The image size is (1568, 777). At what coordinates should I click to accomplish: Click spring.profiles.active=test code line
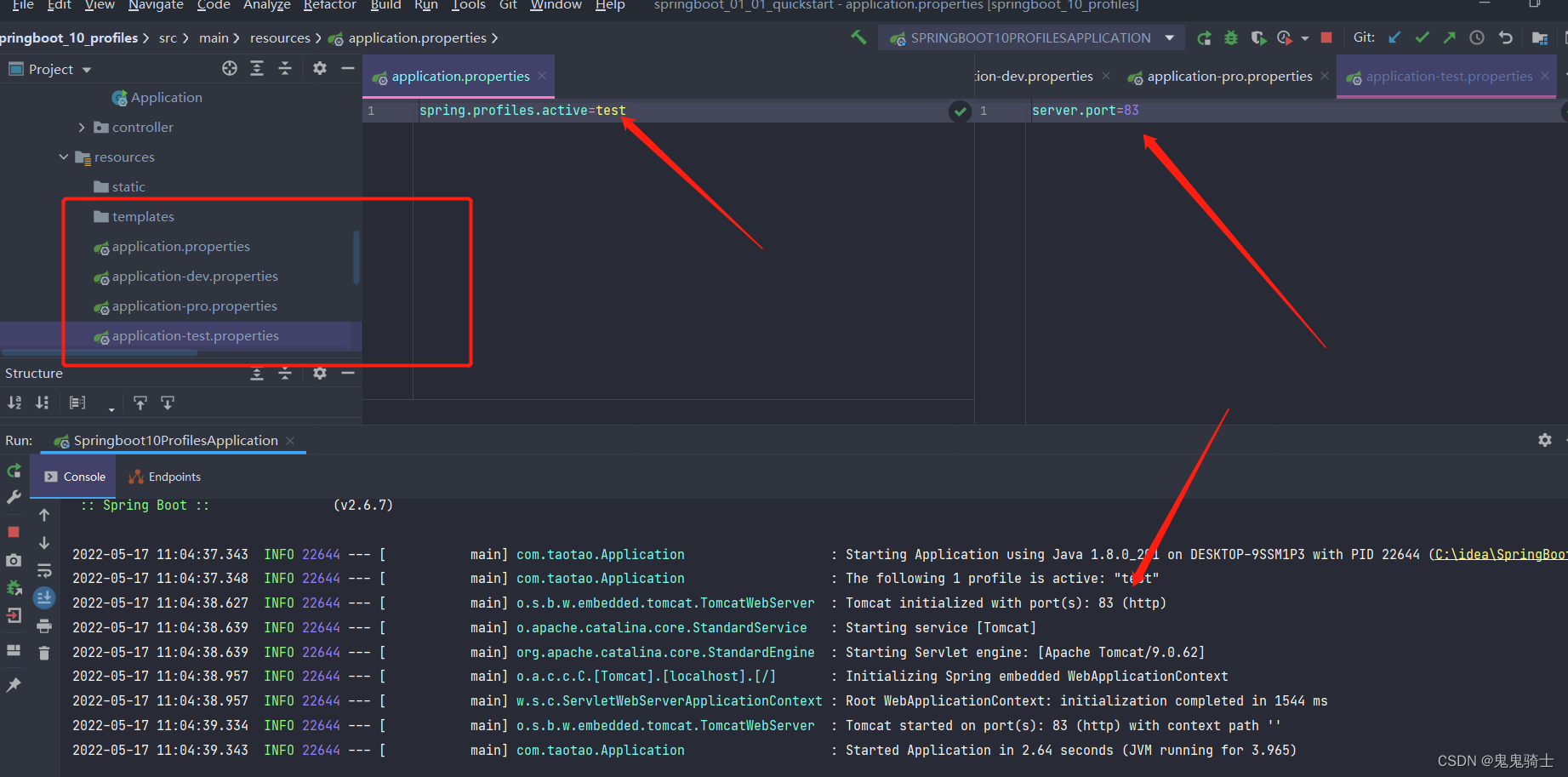coord(522,111)
